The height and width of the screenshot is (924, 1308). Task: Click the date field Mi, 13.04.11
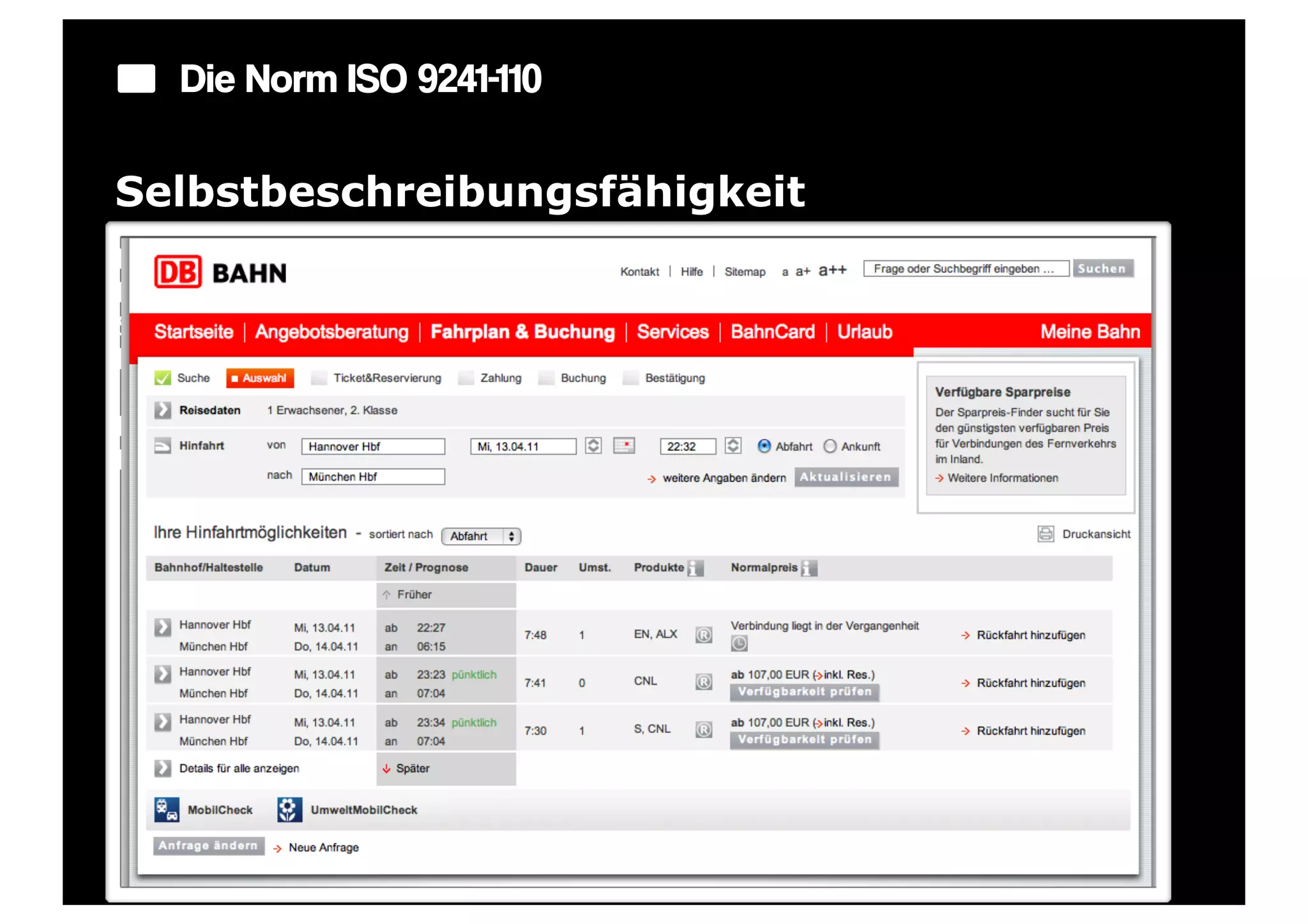click(x=523, y=446)
